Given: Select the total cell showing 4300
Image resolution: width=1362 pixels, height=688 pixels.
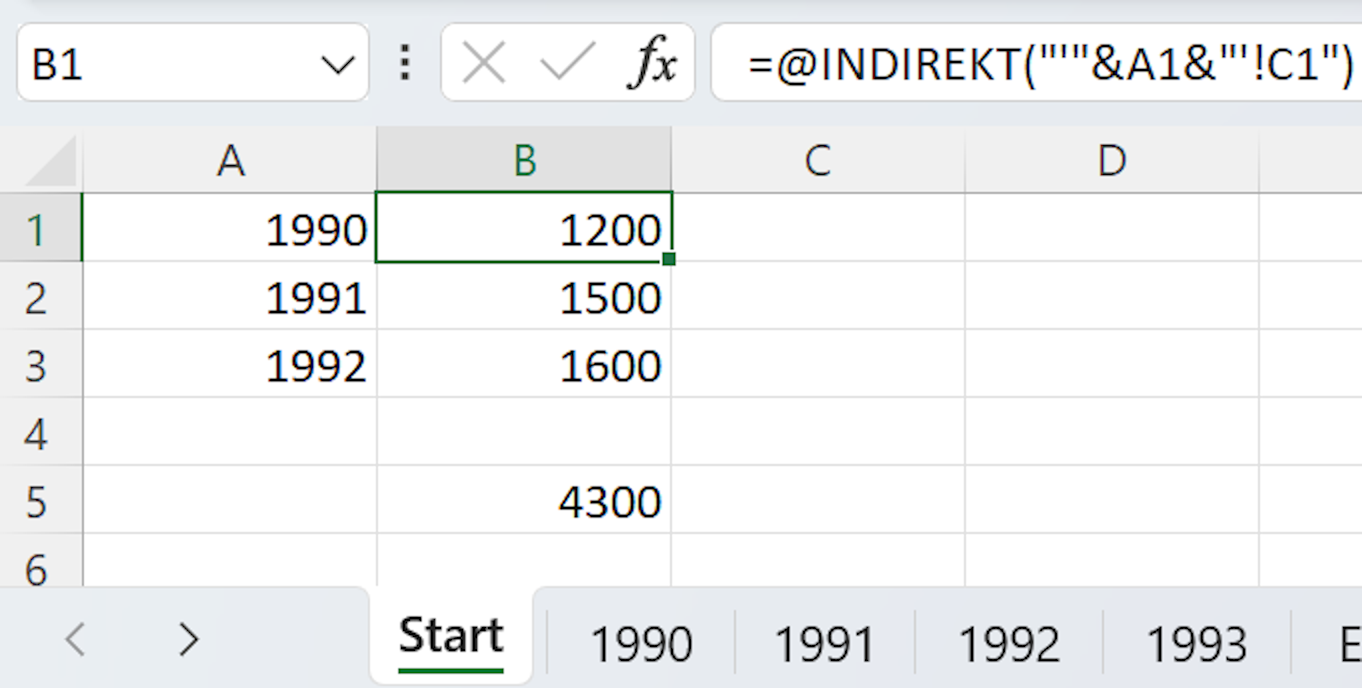Looking at the screenshot, I should coord(524,501).
